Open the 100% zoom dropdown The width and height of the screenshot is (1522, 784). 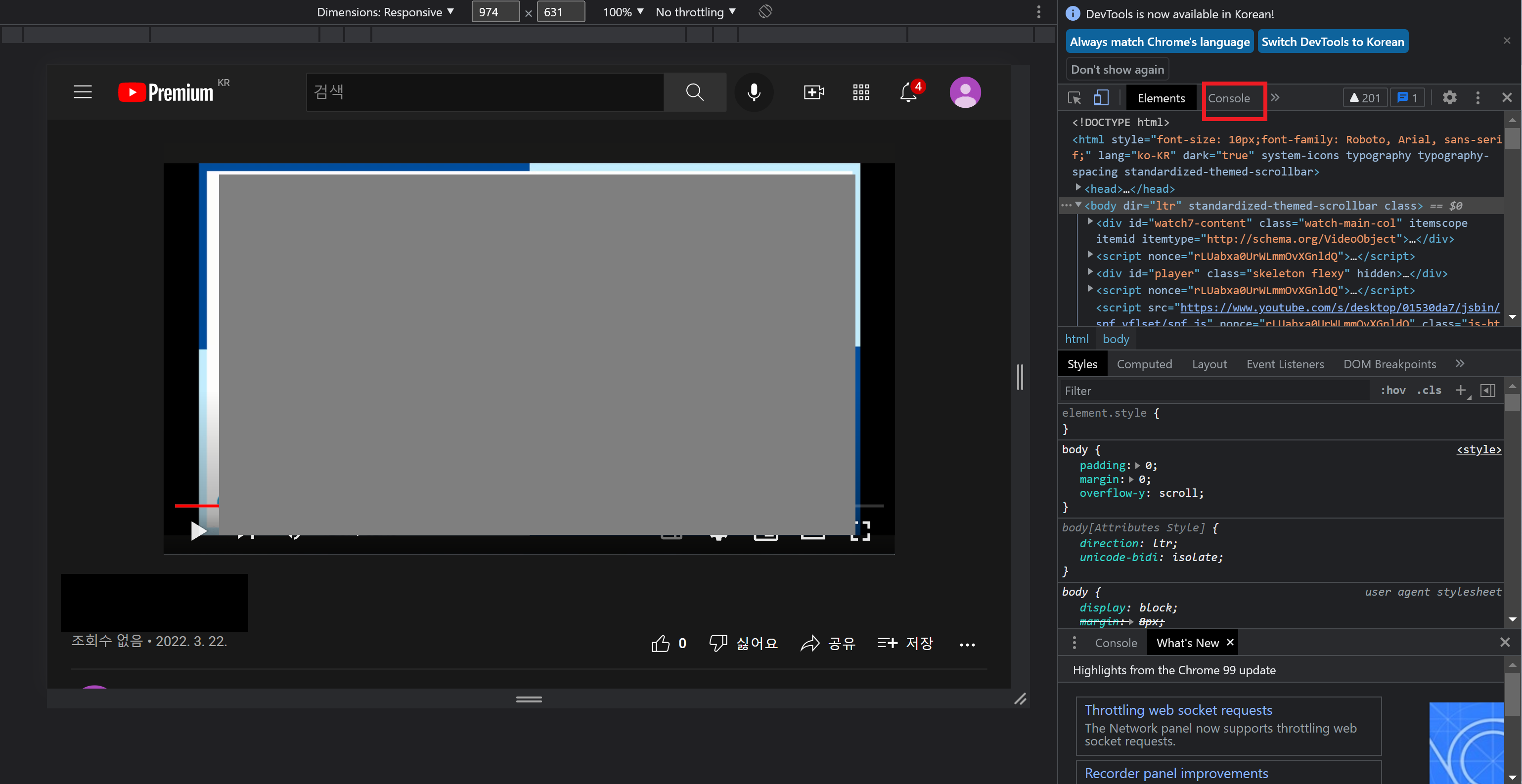pyautogui.click(x=623, y=12)
